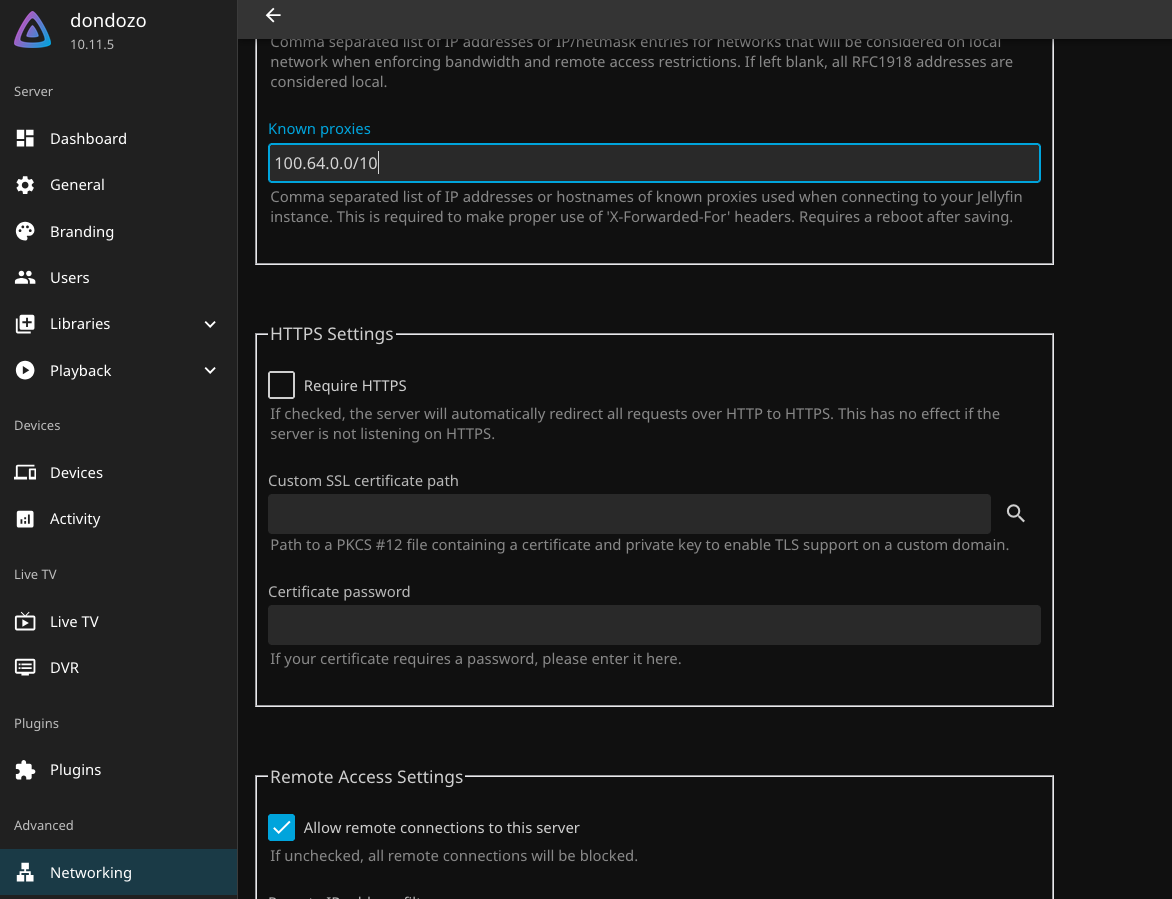Expand the Playback submenu chevron
This screenshot has height=899, width=1172.
[x=210, y=371]
